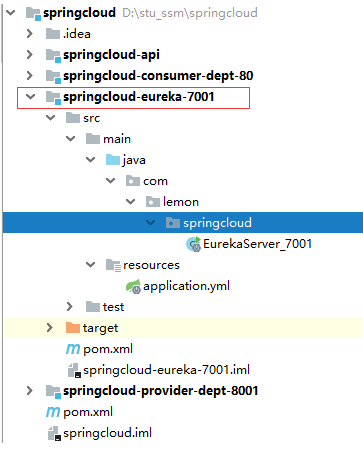The height and width of the screenshot is (453, 363).
Task: Select the main folder name
Action: pyautogui.click(x=117, y=139)
